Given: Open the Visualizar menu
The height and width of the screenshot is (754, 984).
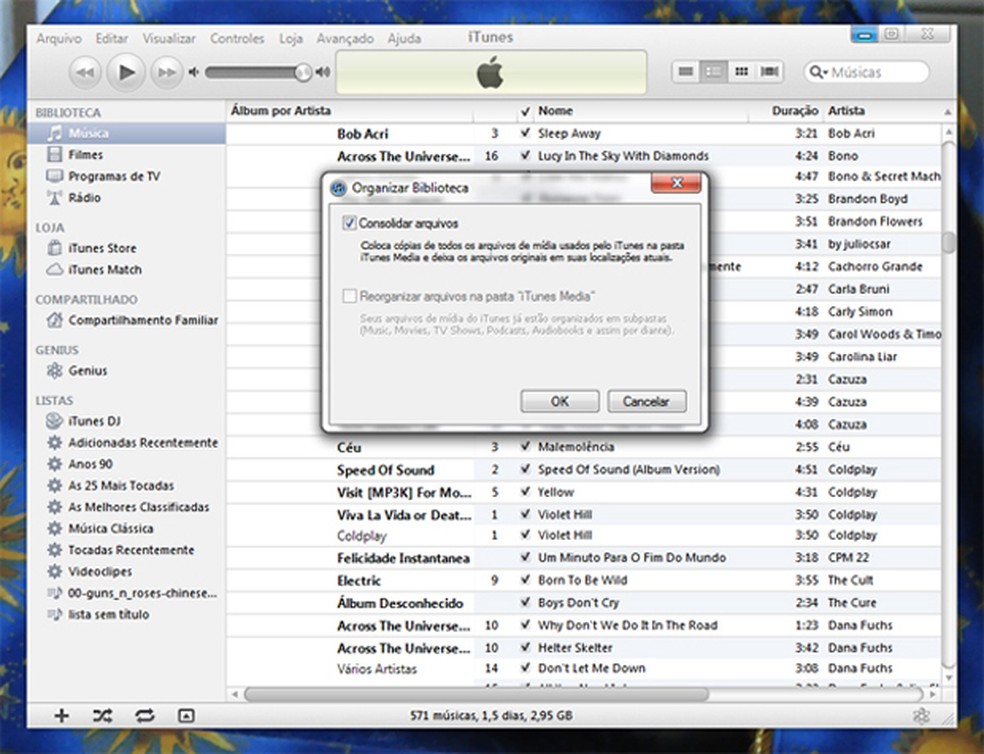Looking at the screenshot, I should coord(169,38).
